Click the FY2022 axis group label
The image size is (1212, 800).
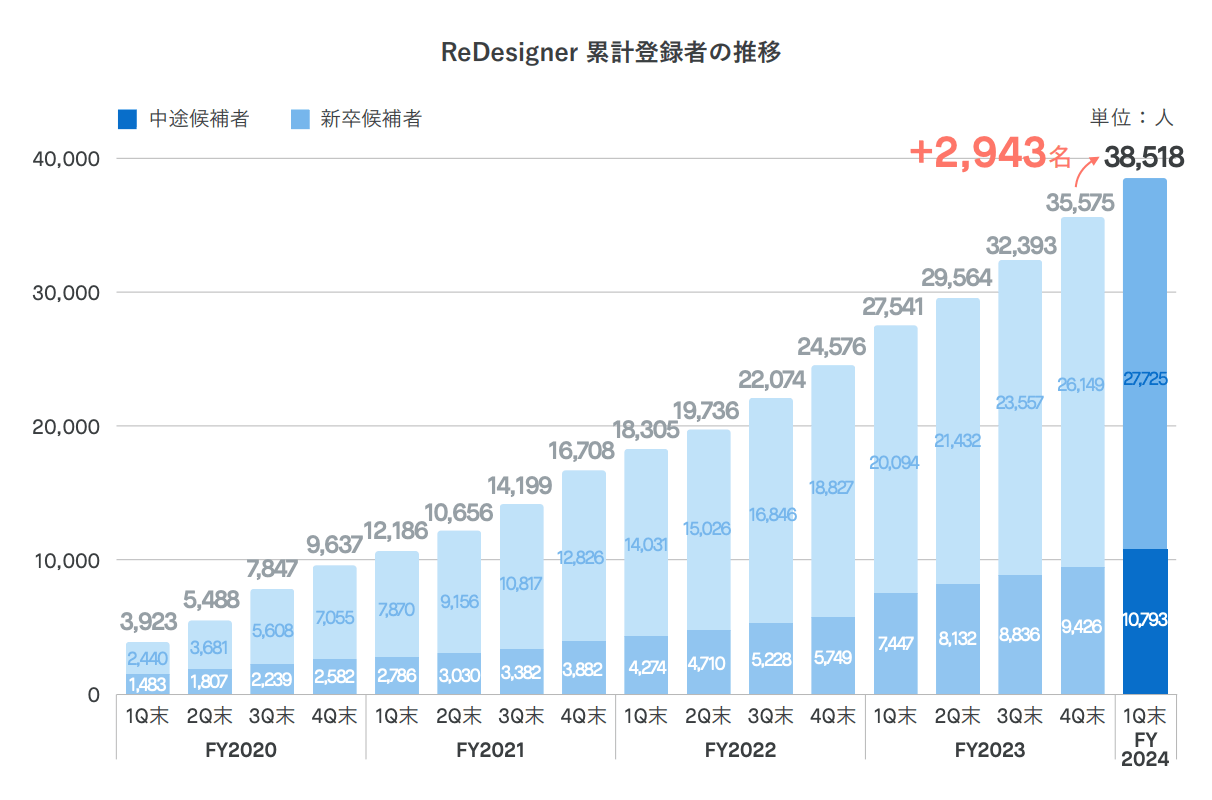tap(740, 749)
